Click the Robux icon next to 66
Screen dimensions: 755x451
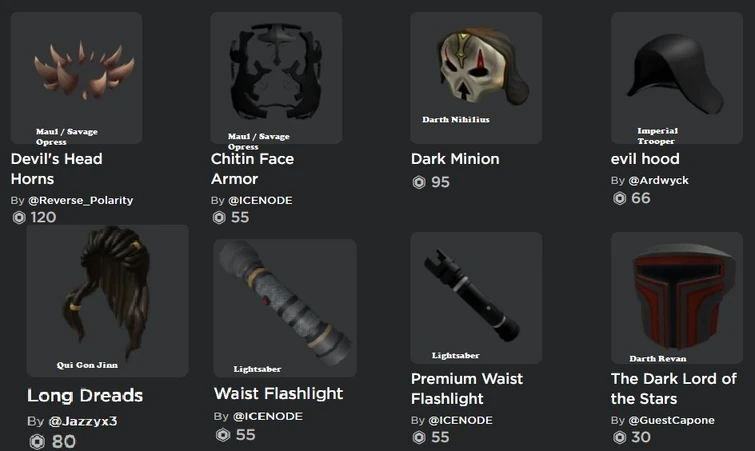619,198
